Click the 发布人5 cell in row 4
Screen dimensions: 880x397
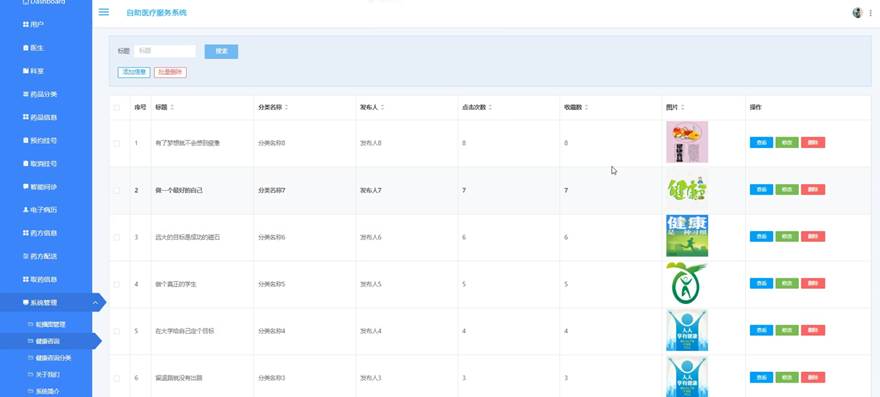point(371,285)
